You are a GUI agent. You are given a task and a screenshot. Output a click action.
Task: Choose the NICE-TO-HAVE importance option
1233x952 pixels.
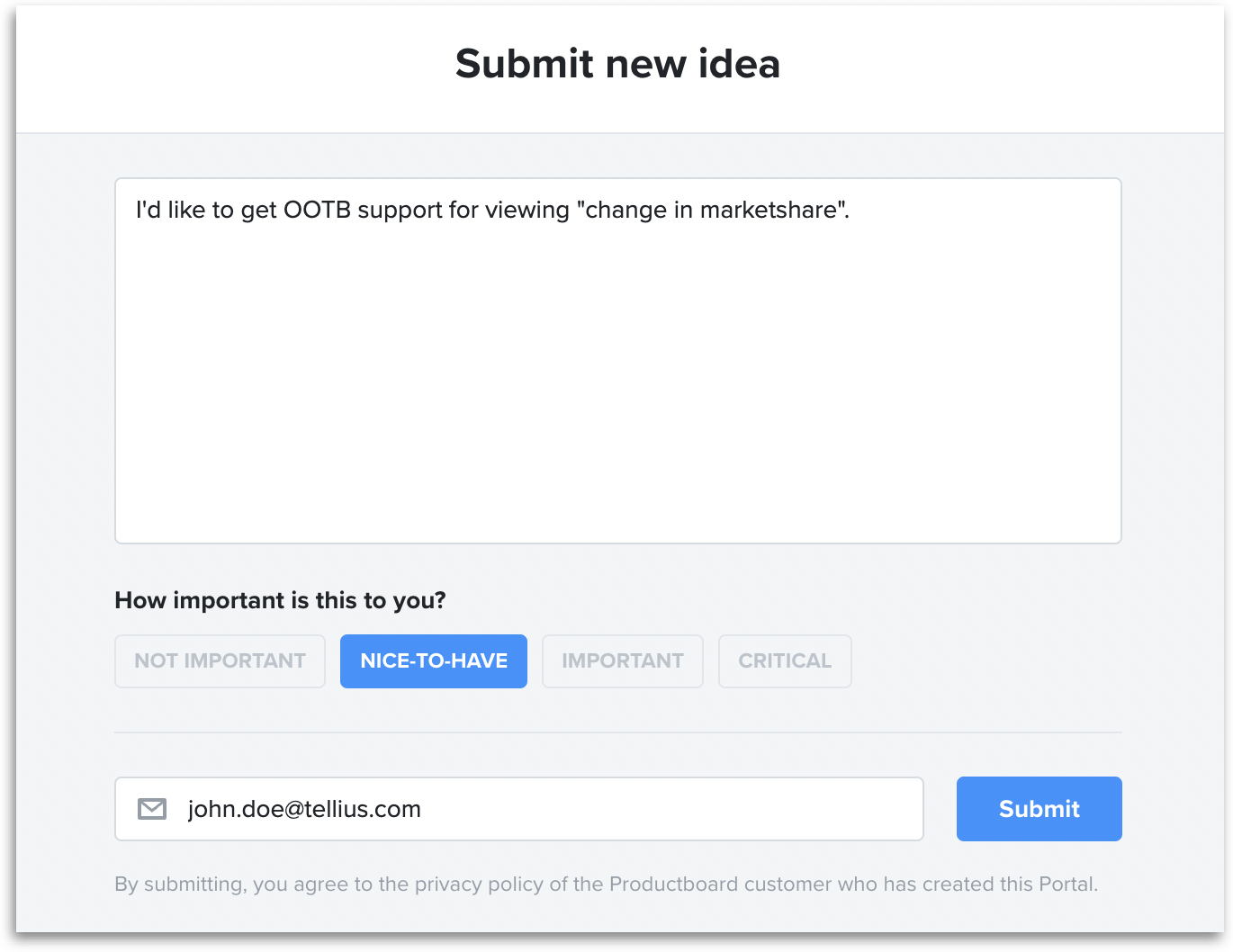[x=434, y=661]
